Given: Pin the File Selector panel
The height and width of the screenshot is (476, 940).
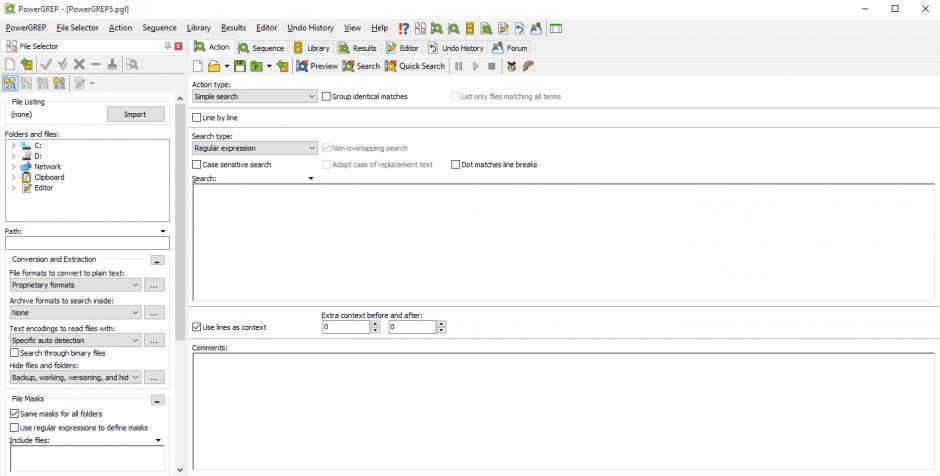Looking at the screenshot, I should coord(168,46).
